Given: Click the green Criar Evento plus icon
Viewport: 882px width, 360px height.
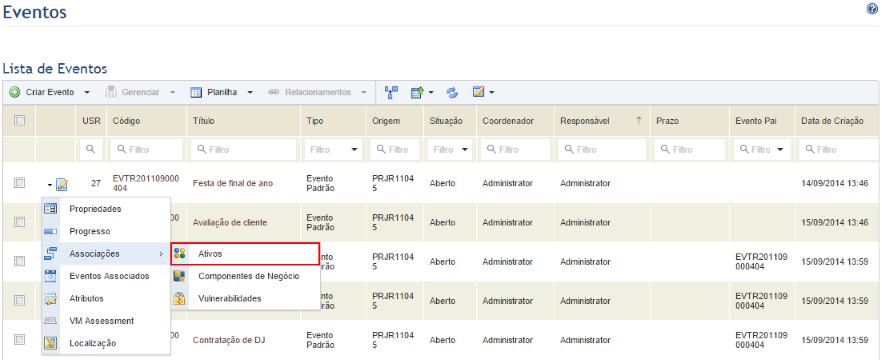Looking at the screenshot, I should [x=15, y=92].
